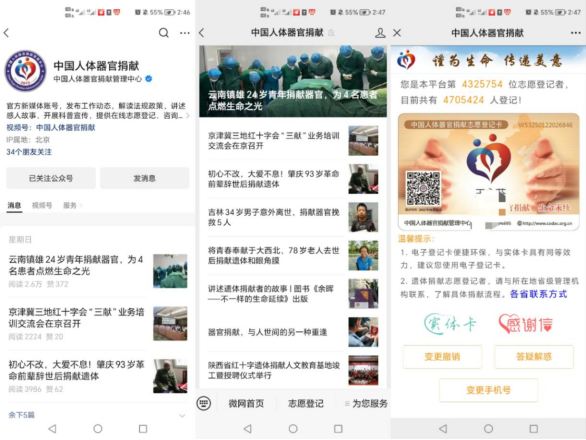Image resolution: width=586 pixels, height=440 pixels.
Task: Tap the blue verified badge next to 管理中心
Action: (148, 79)
